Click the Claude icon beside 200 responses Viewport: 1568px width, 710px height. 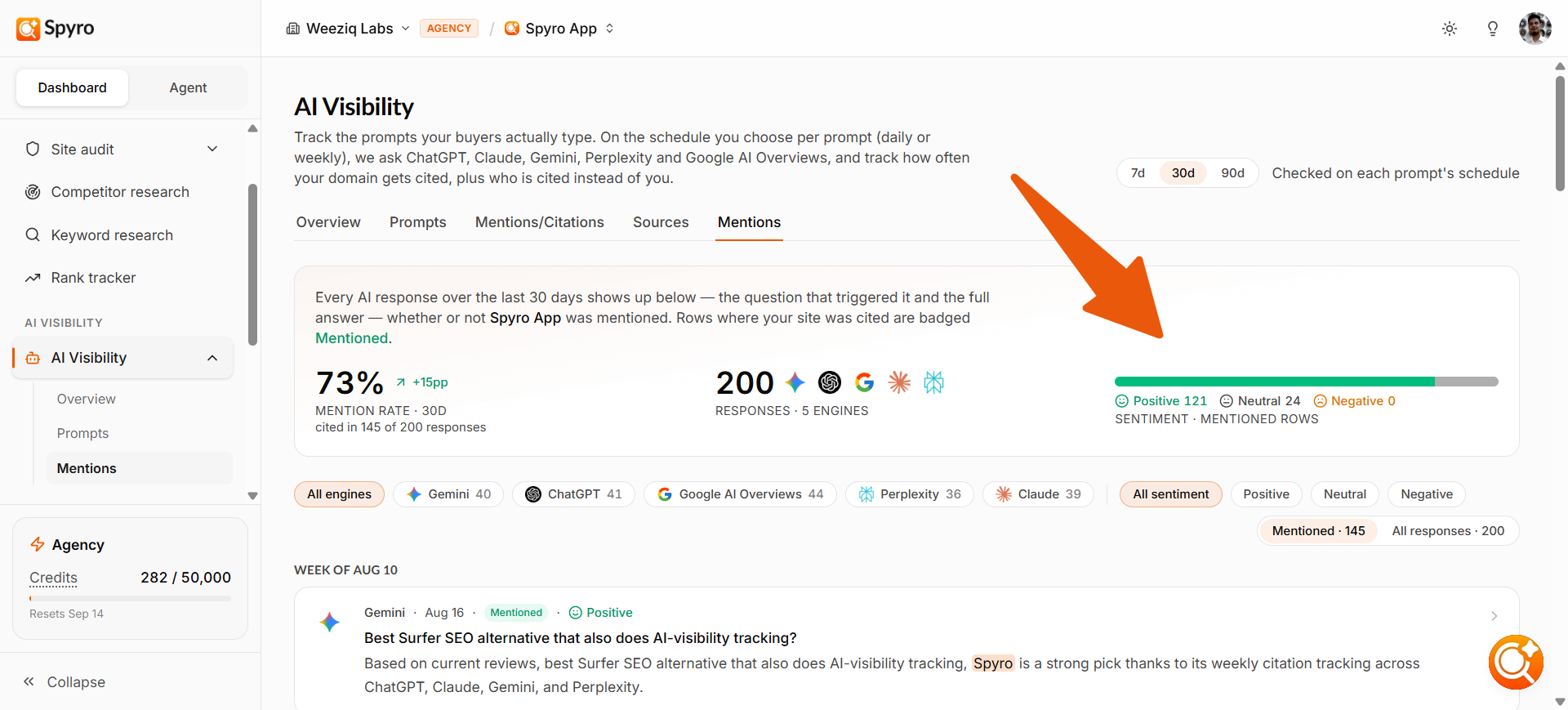[x=899, y=382]
